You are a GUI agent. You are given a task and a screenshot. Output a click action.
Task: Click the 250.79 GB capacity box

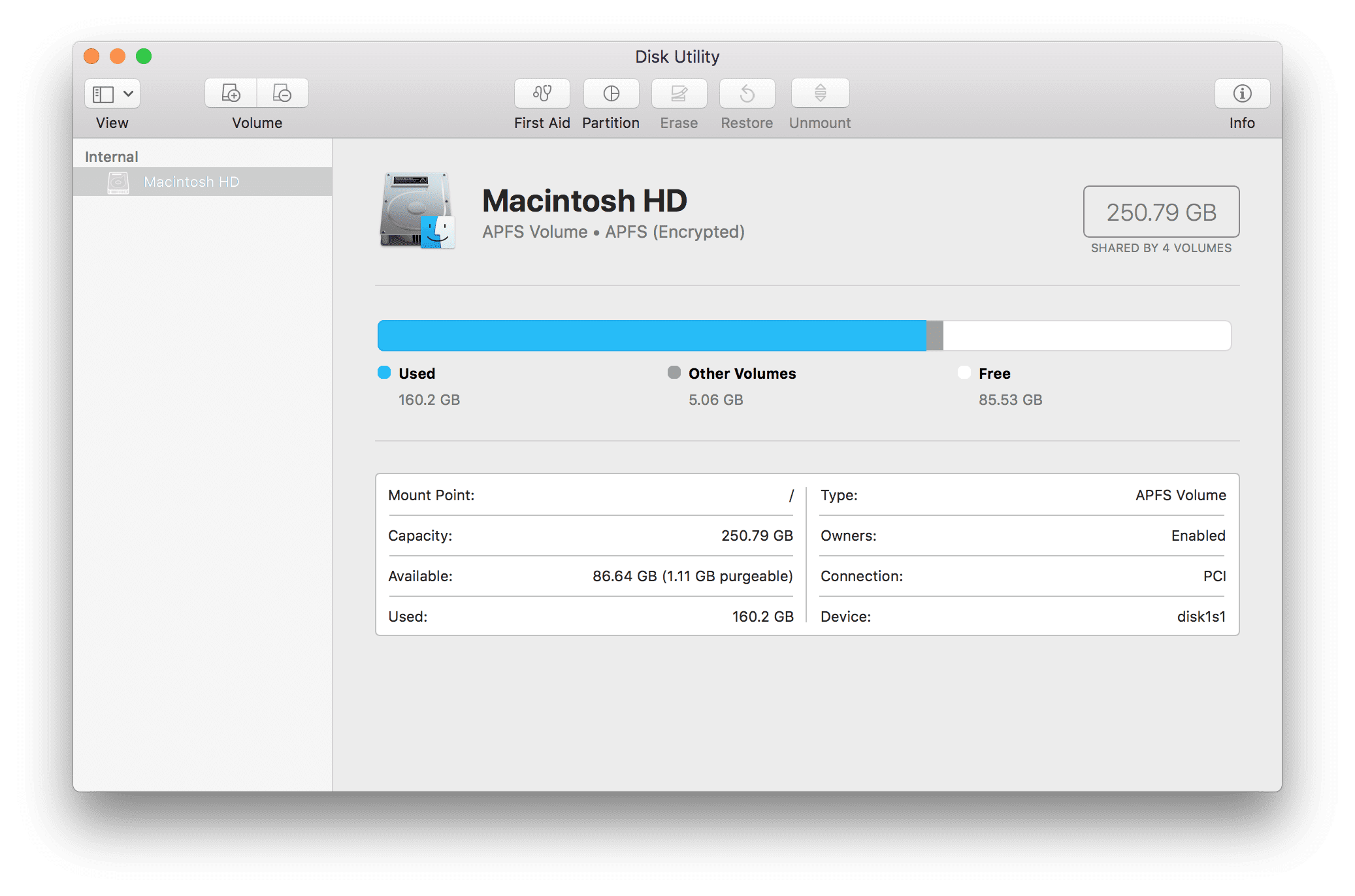point(1161,212)
